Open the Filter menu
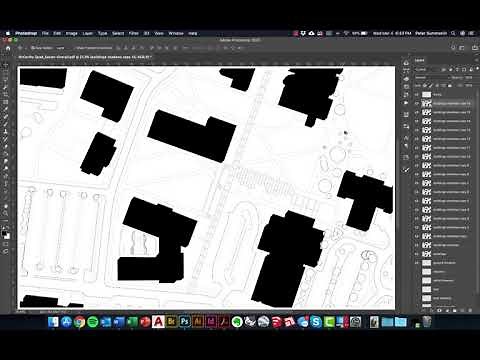Screen dimensions: 480x360 133,33
